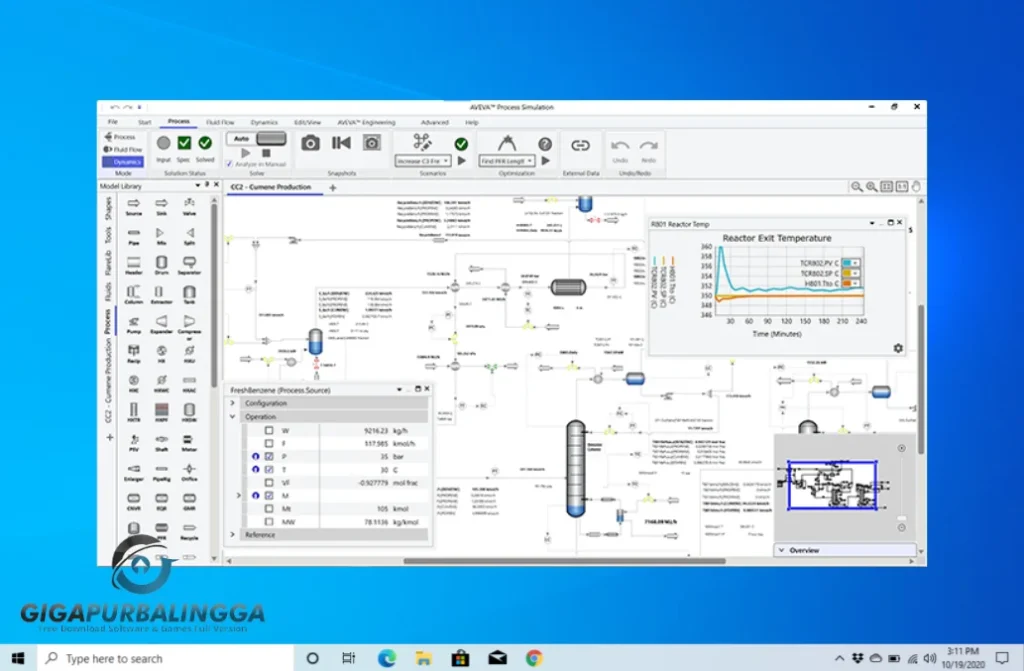Click the gear icon on Reactor Temp chart
This screenshot has width=1024, height=671.
tap(898, 348)
